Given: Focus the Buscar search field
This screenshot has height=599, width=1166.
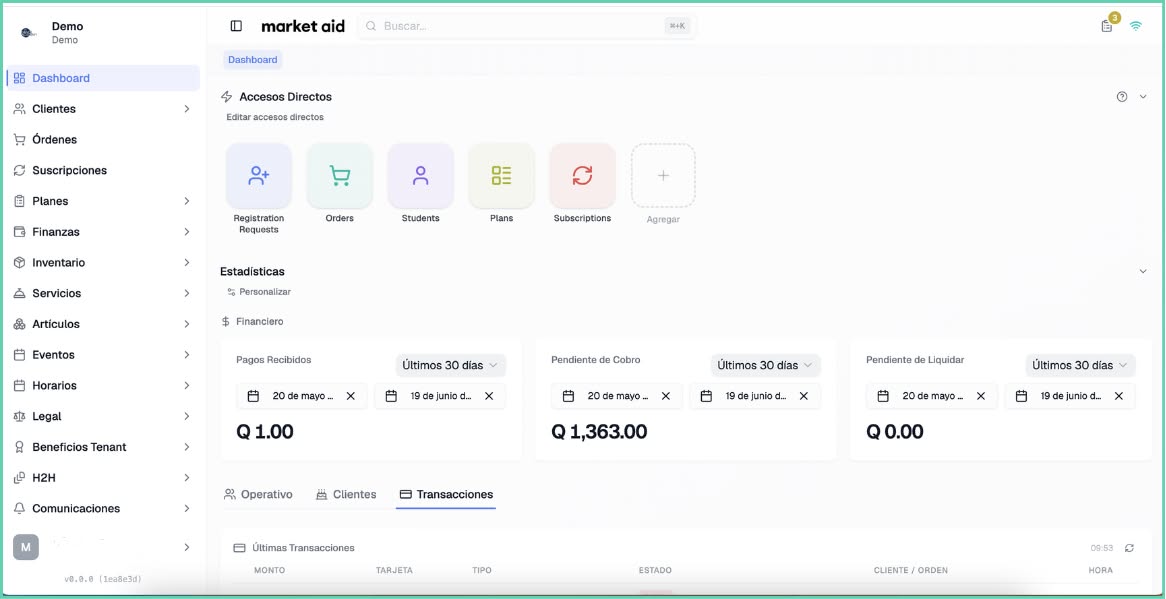Looking at the screenshot, I should click(x=527, y=26).
